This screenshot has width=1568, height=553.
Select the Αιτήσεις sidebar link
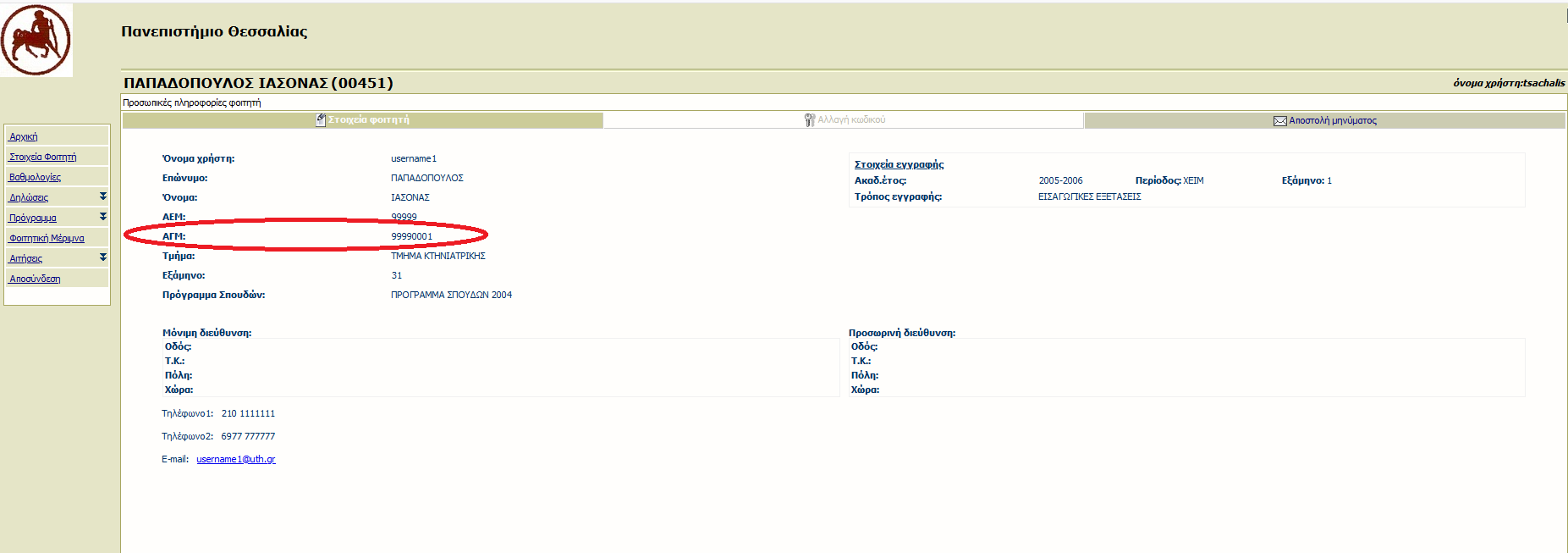(25, 259)
